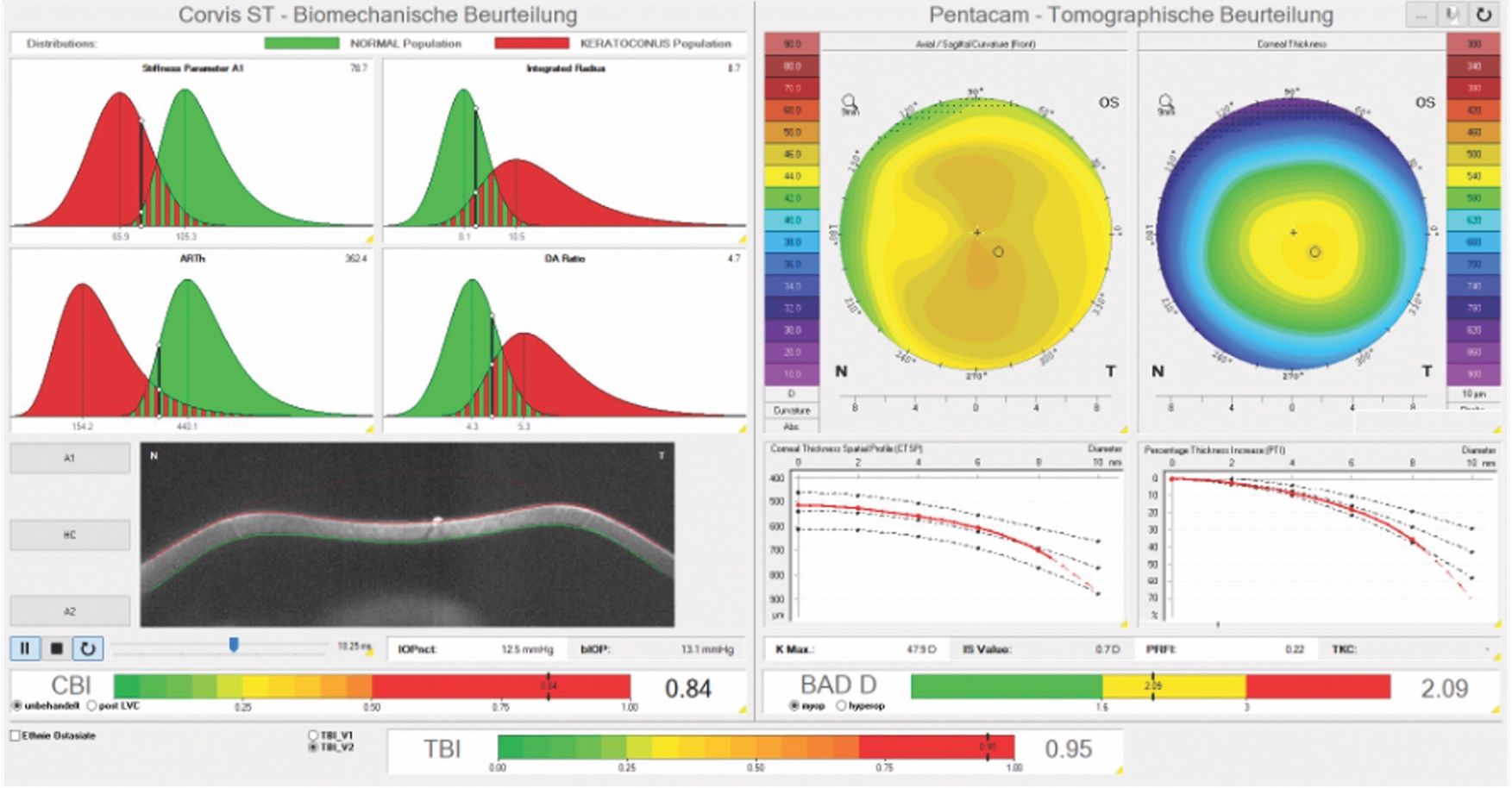Click the IS Value 0.7 D field
The image size is (1512, 788).
pos(1107,649)
